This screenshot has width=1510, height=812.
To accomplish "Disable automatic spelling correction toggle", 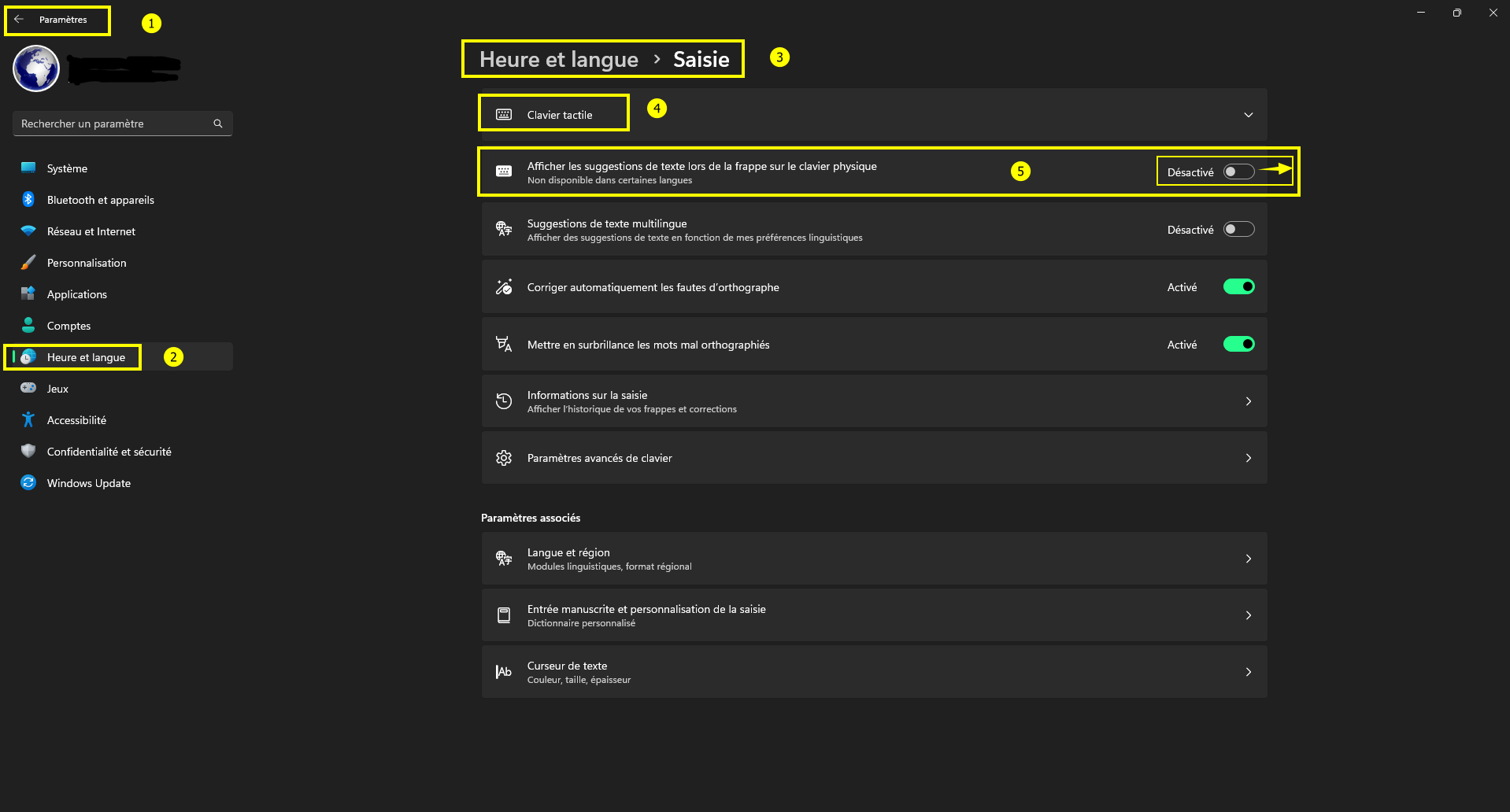I will pyautogui.click(x=1238, y=287).
